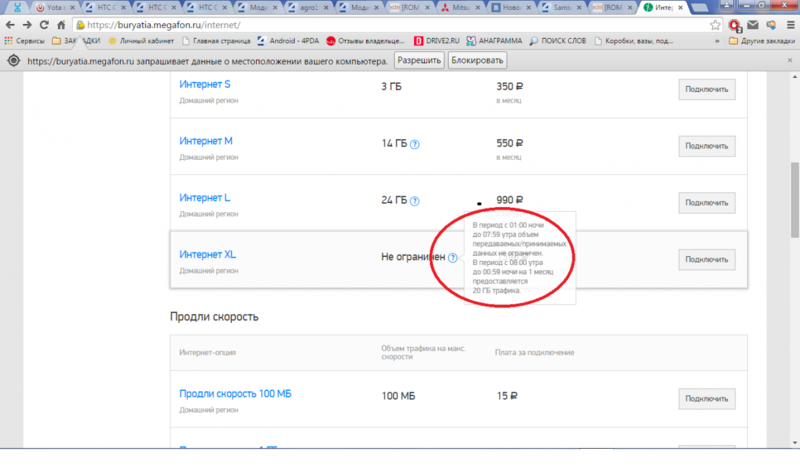This screenshot has width=800, height=468.
Task: Close the Sams tab
Action: click(x=579, y=8)
